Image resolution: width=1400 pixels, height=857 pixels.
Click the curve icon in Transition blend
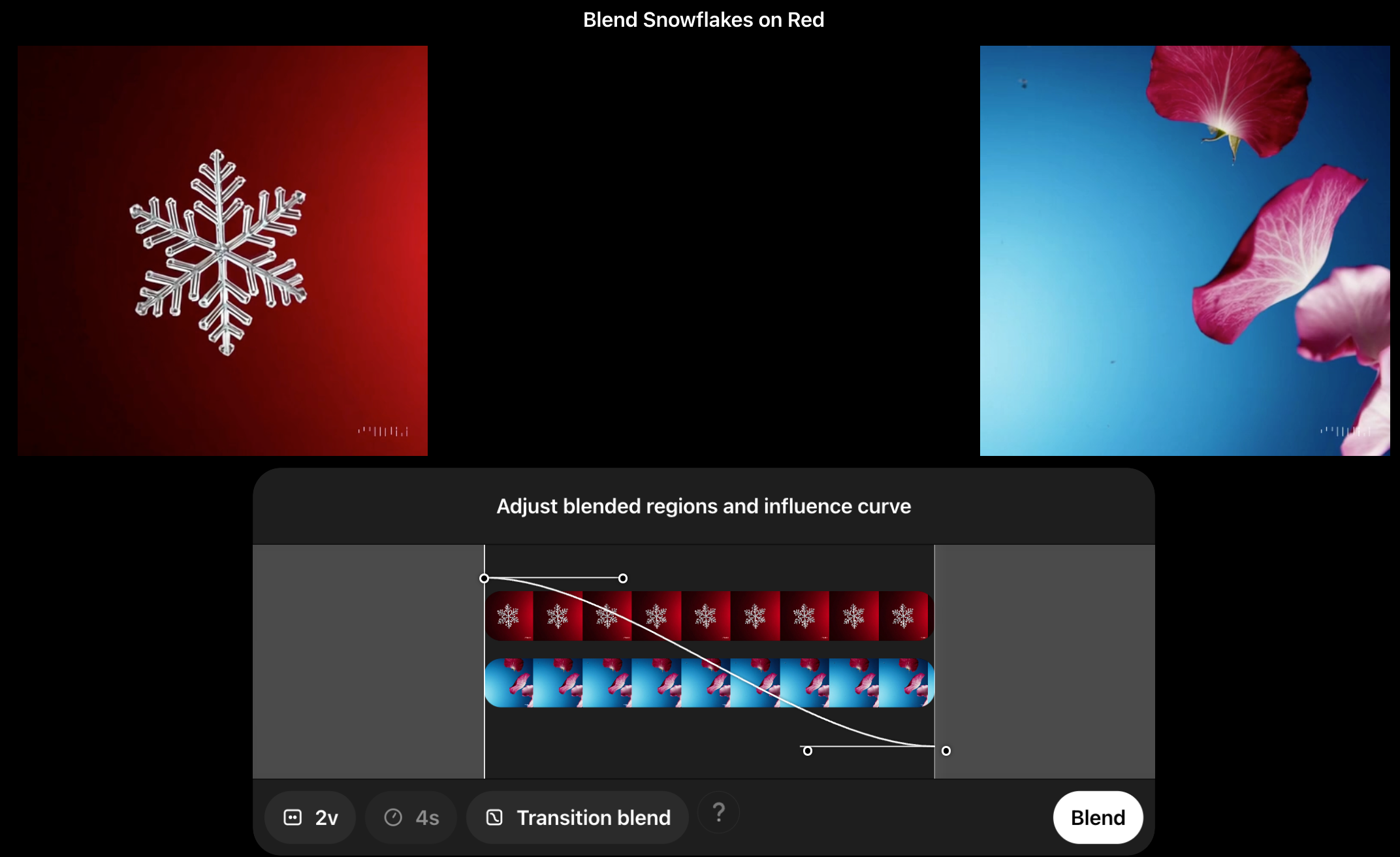tap(494, 817)
